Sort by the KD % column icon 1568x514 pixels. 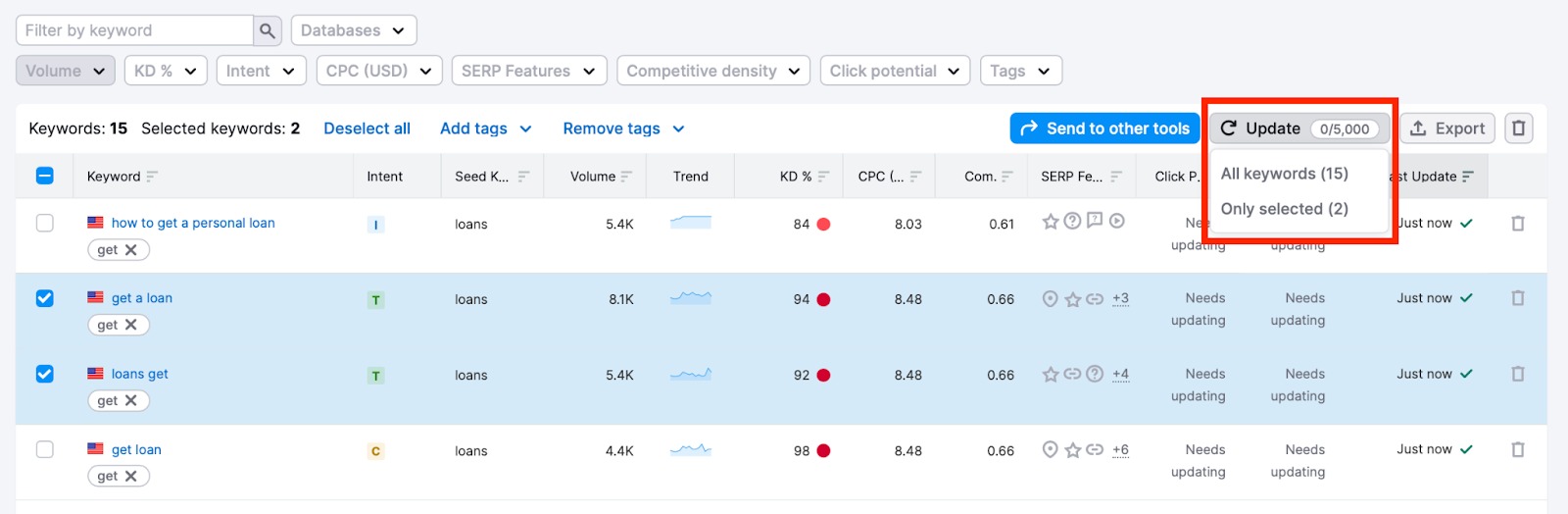823,177
